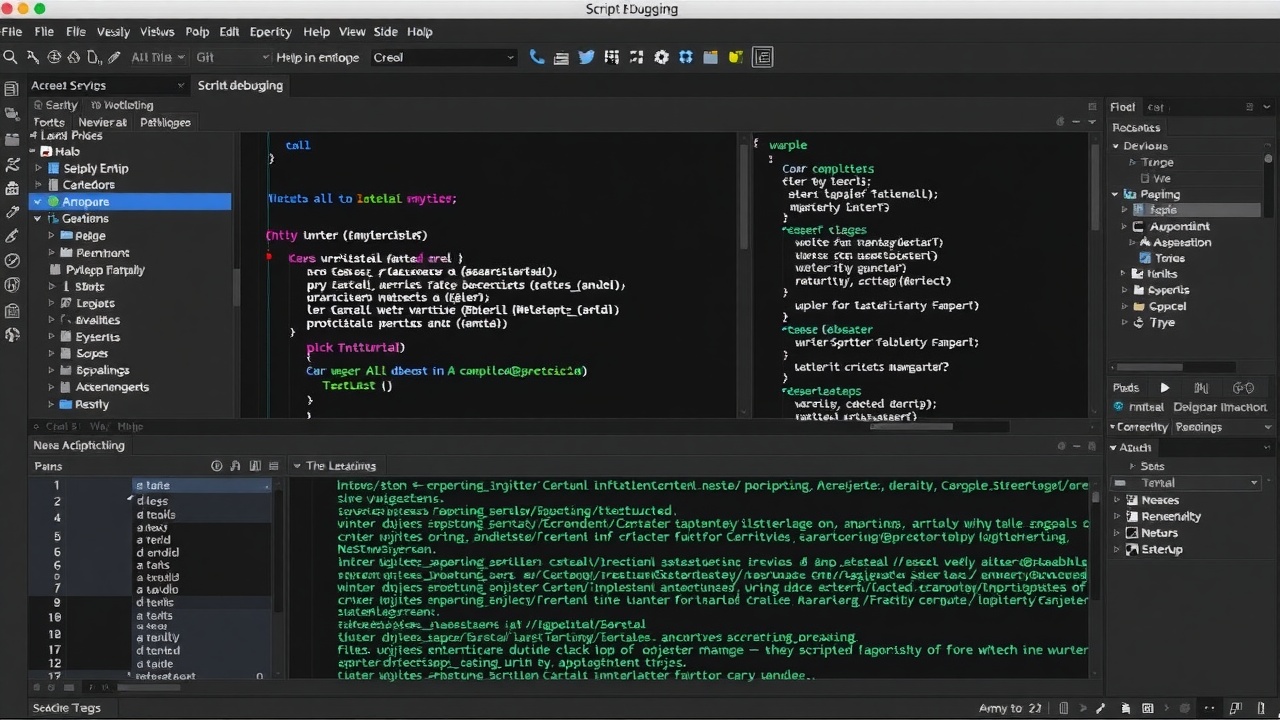Click the blue phone icon in toolbar
Viewport: 1280px width, 720px height.
[537, 58]
